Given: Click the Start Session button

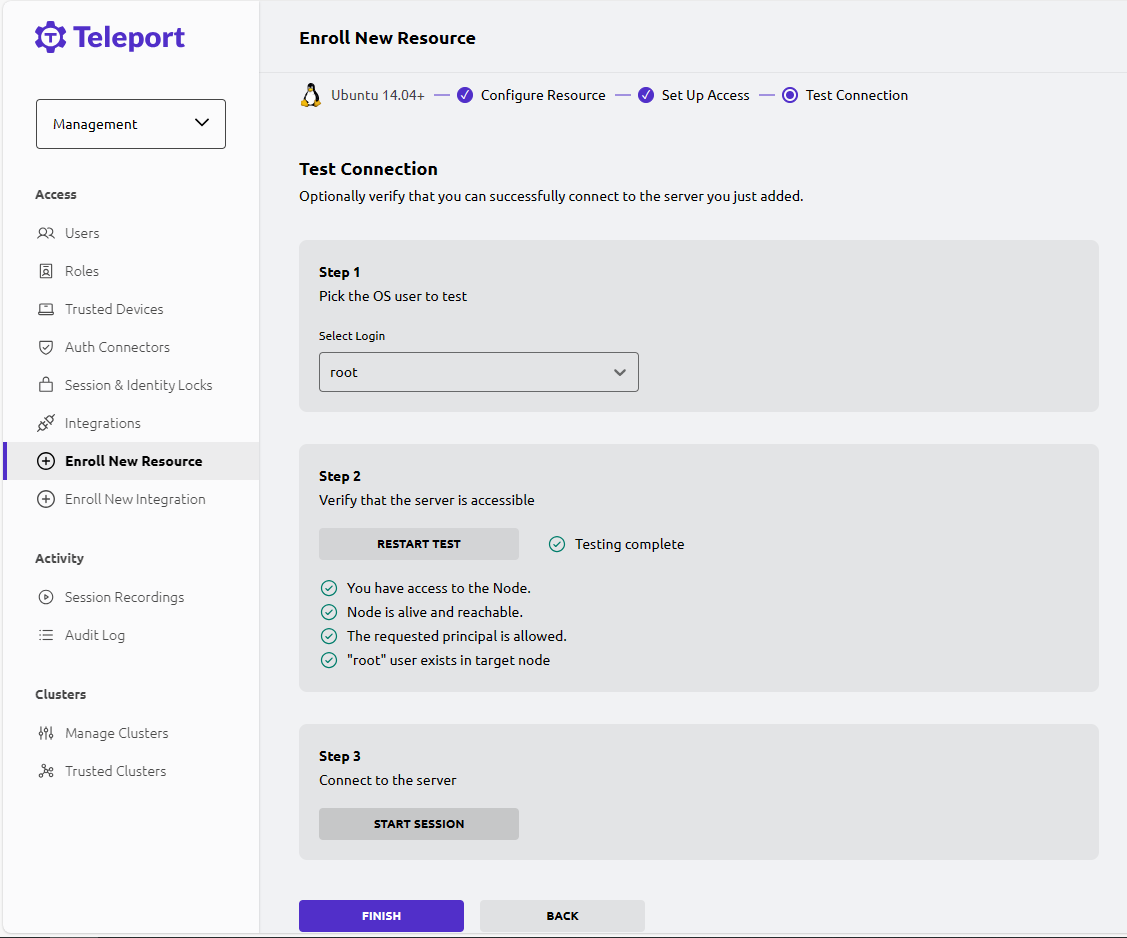Looking at the screenshot, I should pos(419,824).
